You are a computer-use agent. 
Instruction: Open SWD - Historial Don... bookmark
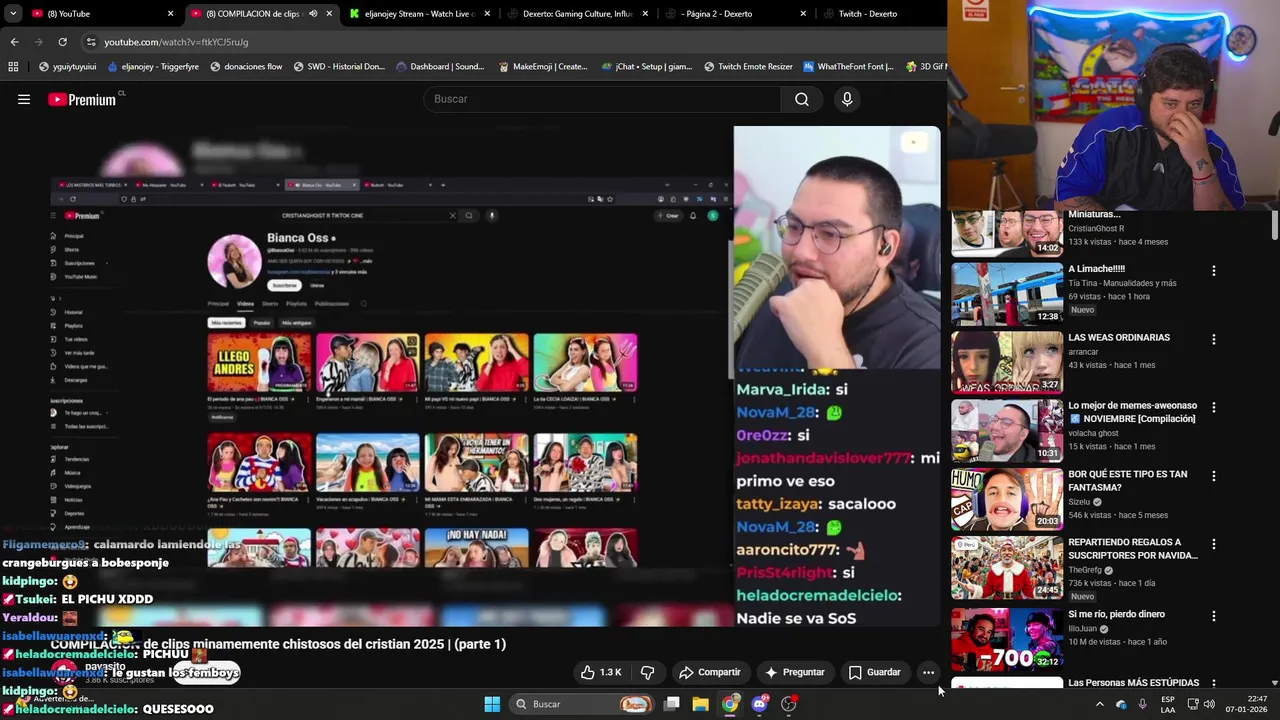pyautogui.click(x=339, y=67)
